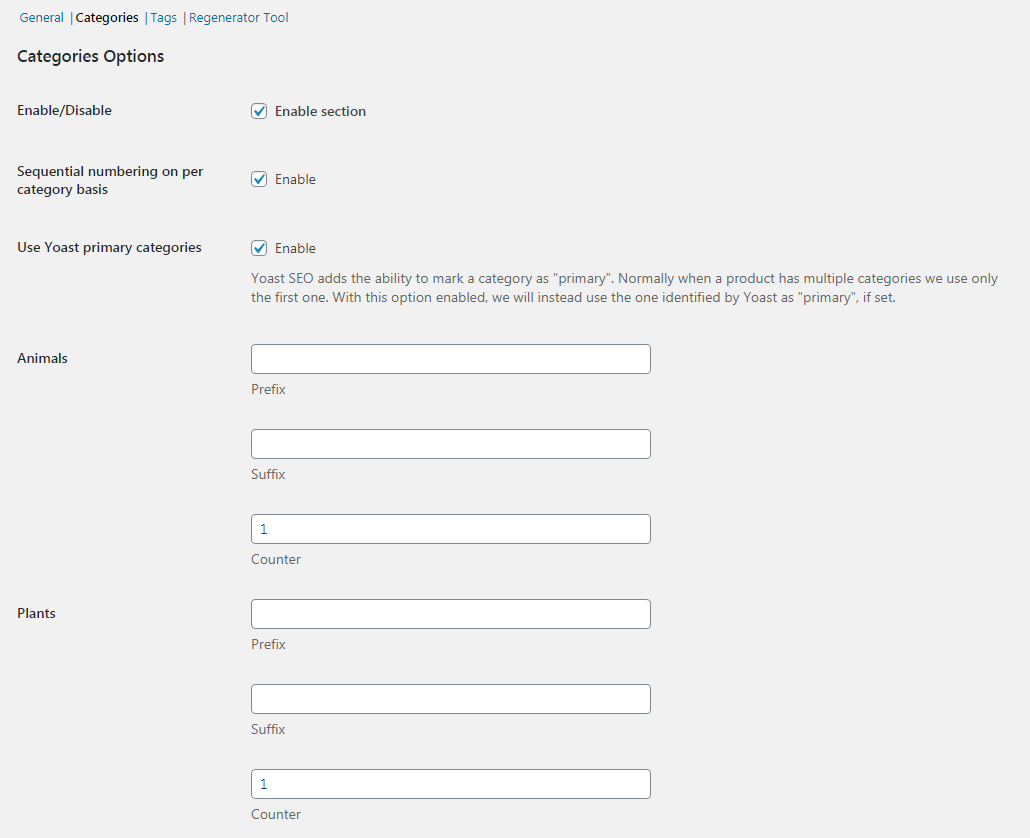Click the Plants Suffix input
Viewport: 1030px width, 838px height.
pyautogui.click(x=451, y=699)
